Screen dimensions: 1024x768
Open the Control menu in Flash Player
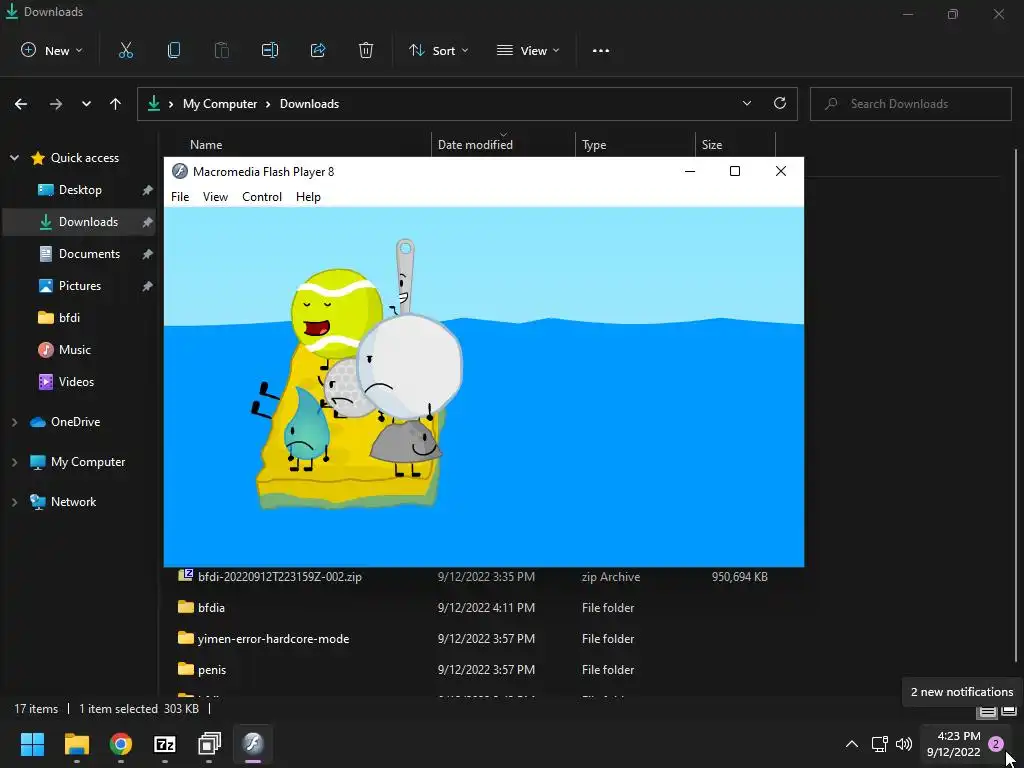[262, 197]
